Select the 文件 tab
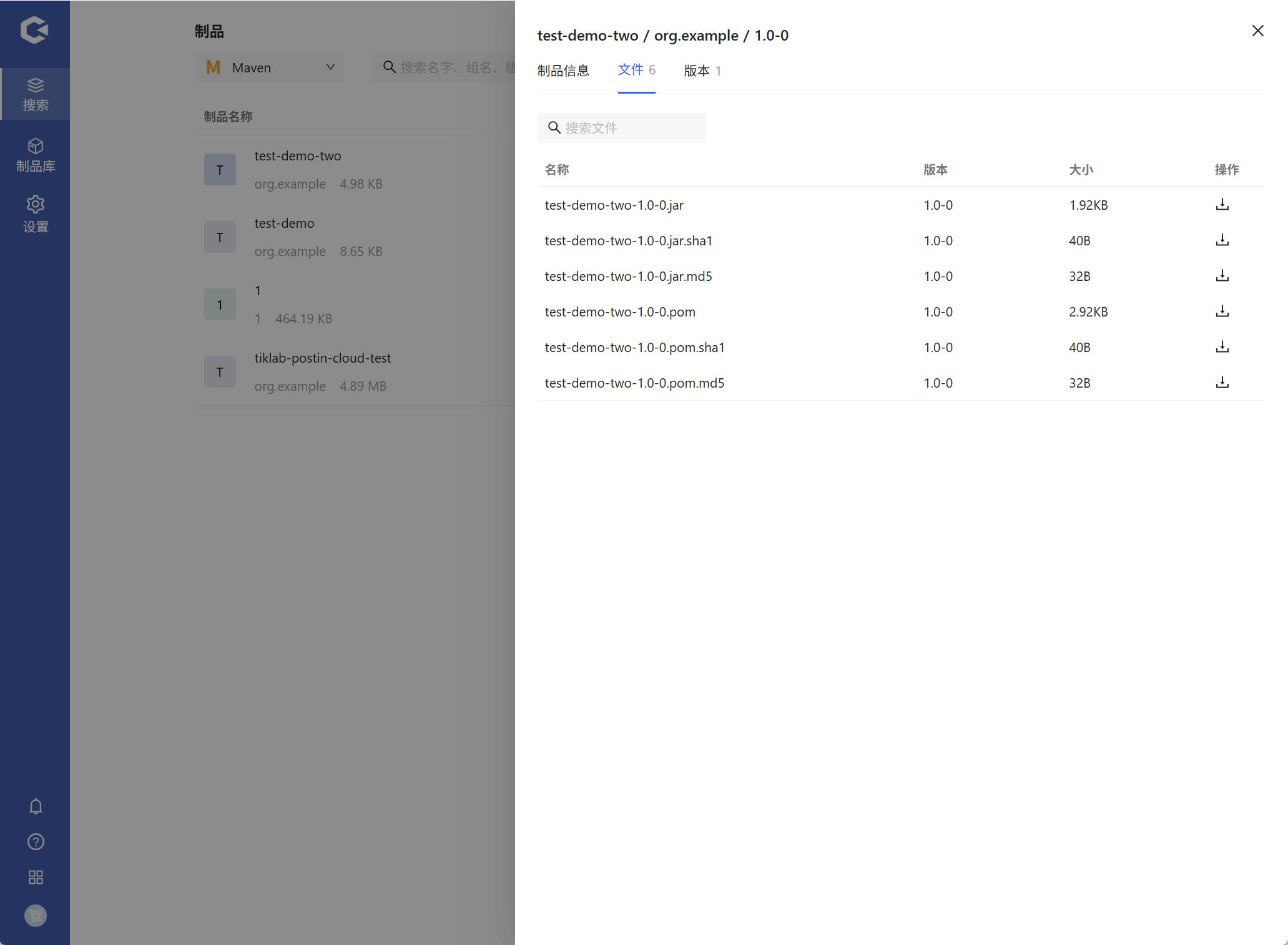This screenshot has width=1288, height=945. click(x=636, y=70)
